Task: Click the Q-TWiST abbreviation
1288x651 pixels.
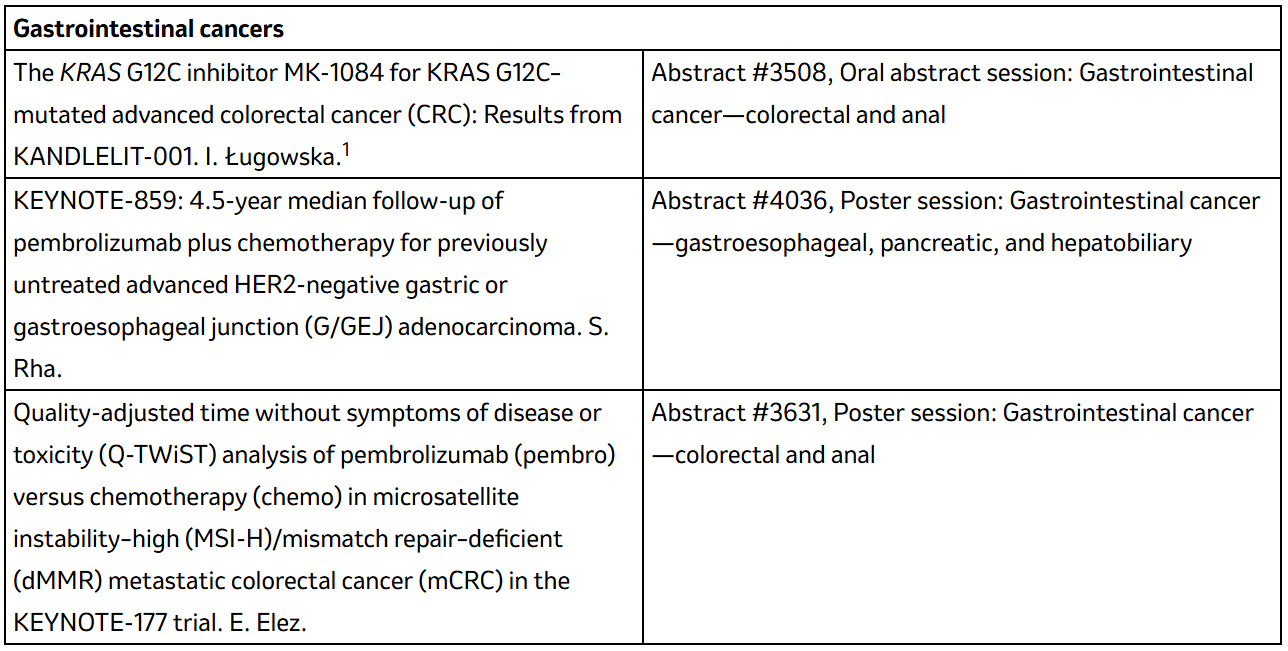Action: (x=153, y=455)
